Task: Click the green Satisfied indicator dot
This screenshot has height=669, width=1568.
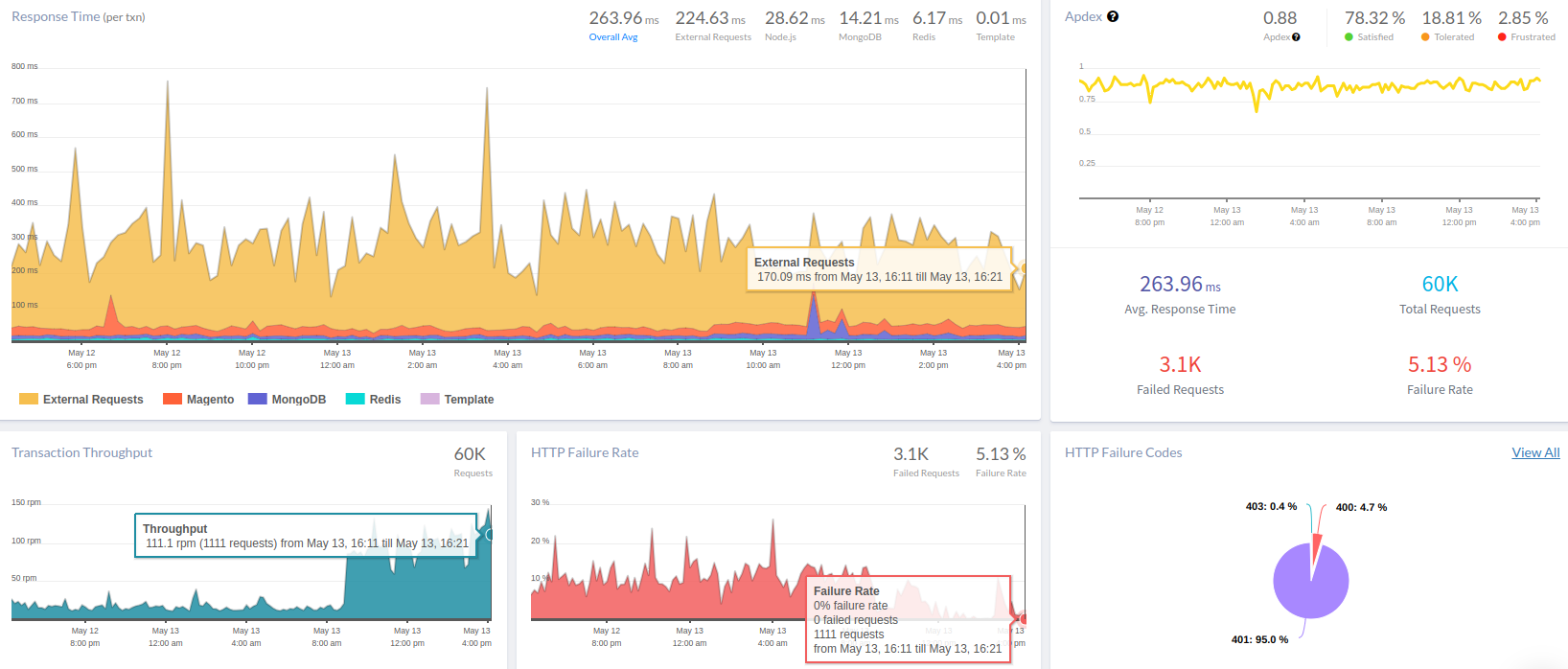Action: coord(1349,37)
